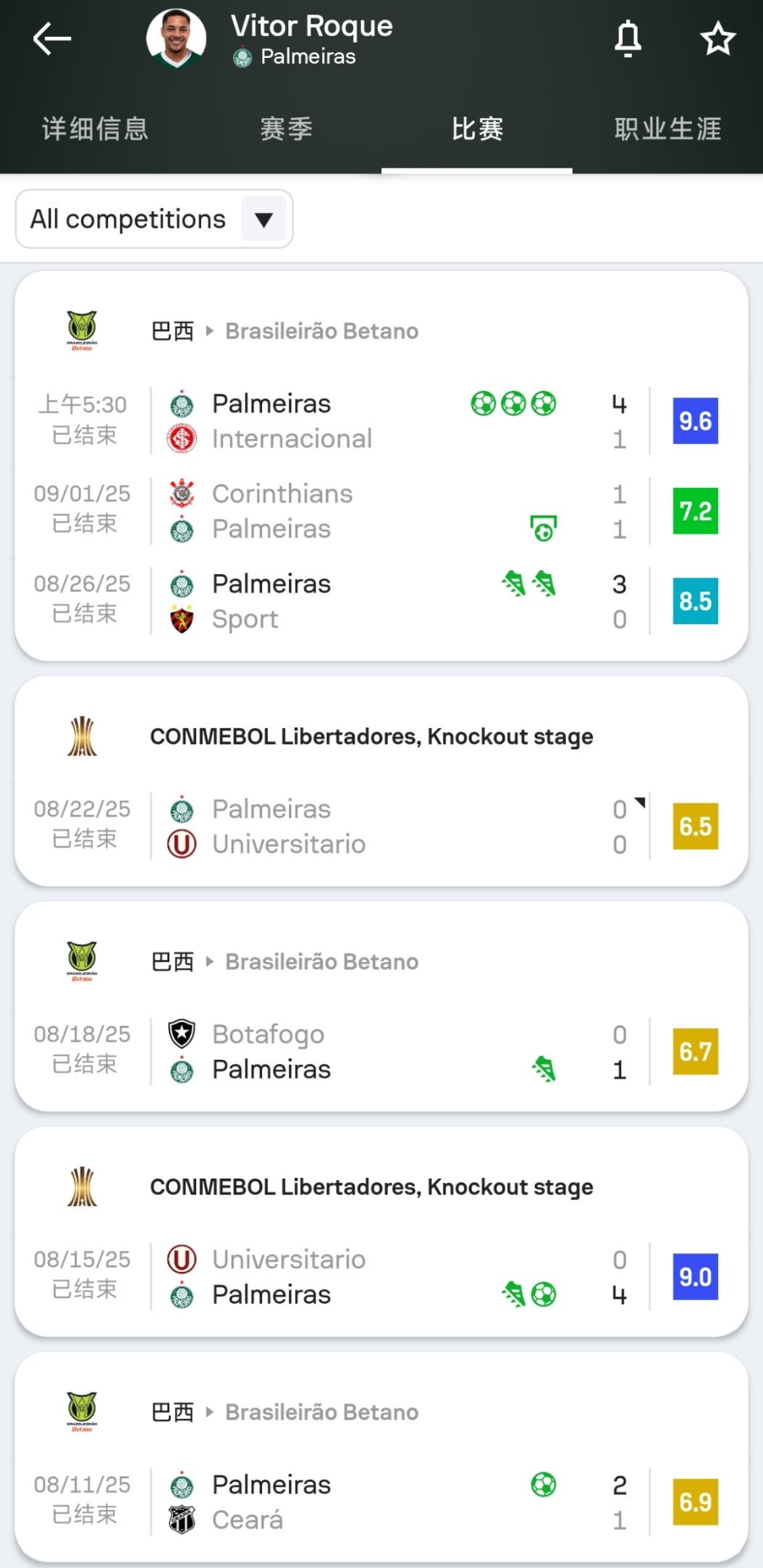Click the Universitario crest in the 08/15/25 match

coord(182,1259)
